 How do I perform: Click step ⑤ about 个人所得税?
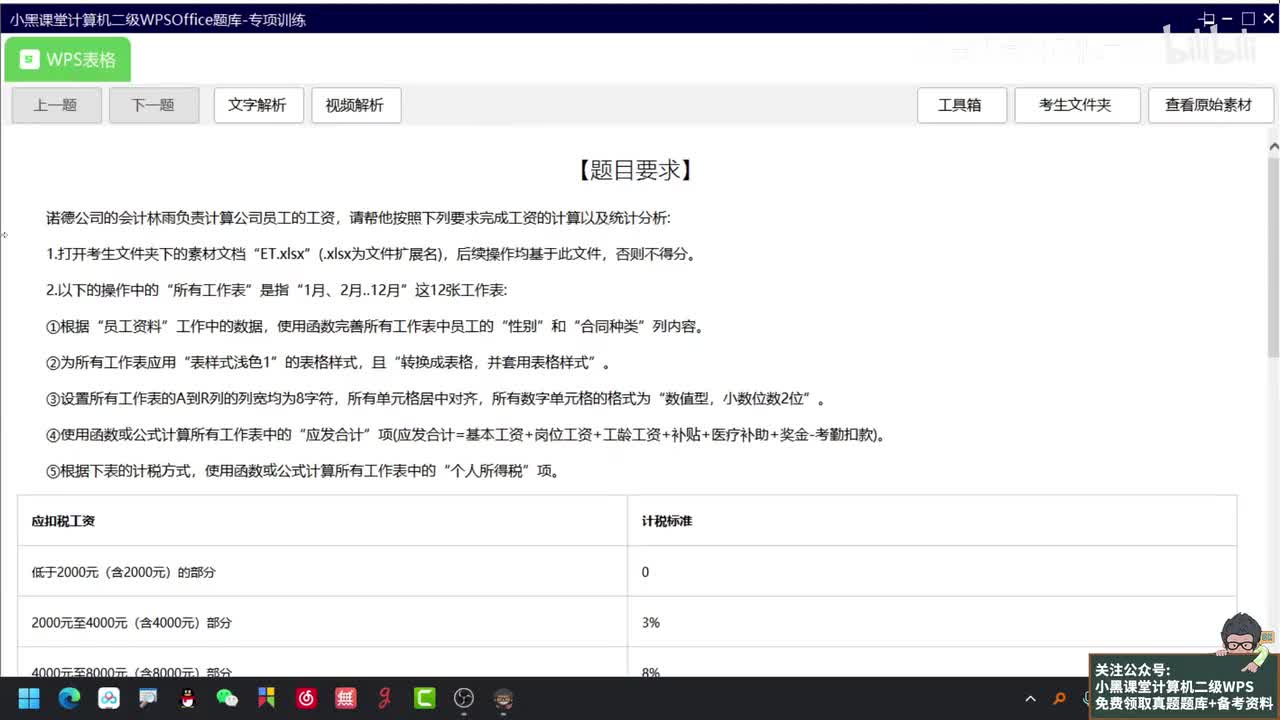(302, 471)
